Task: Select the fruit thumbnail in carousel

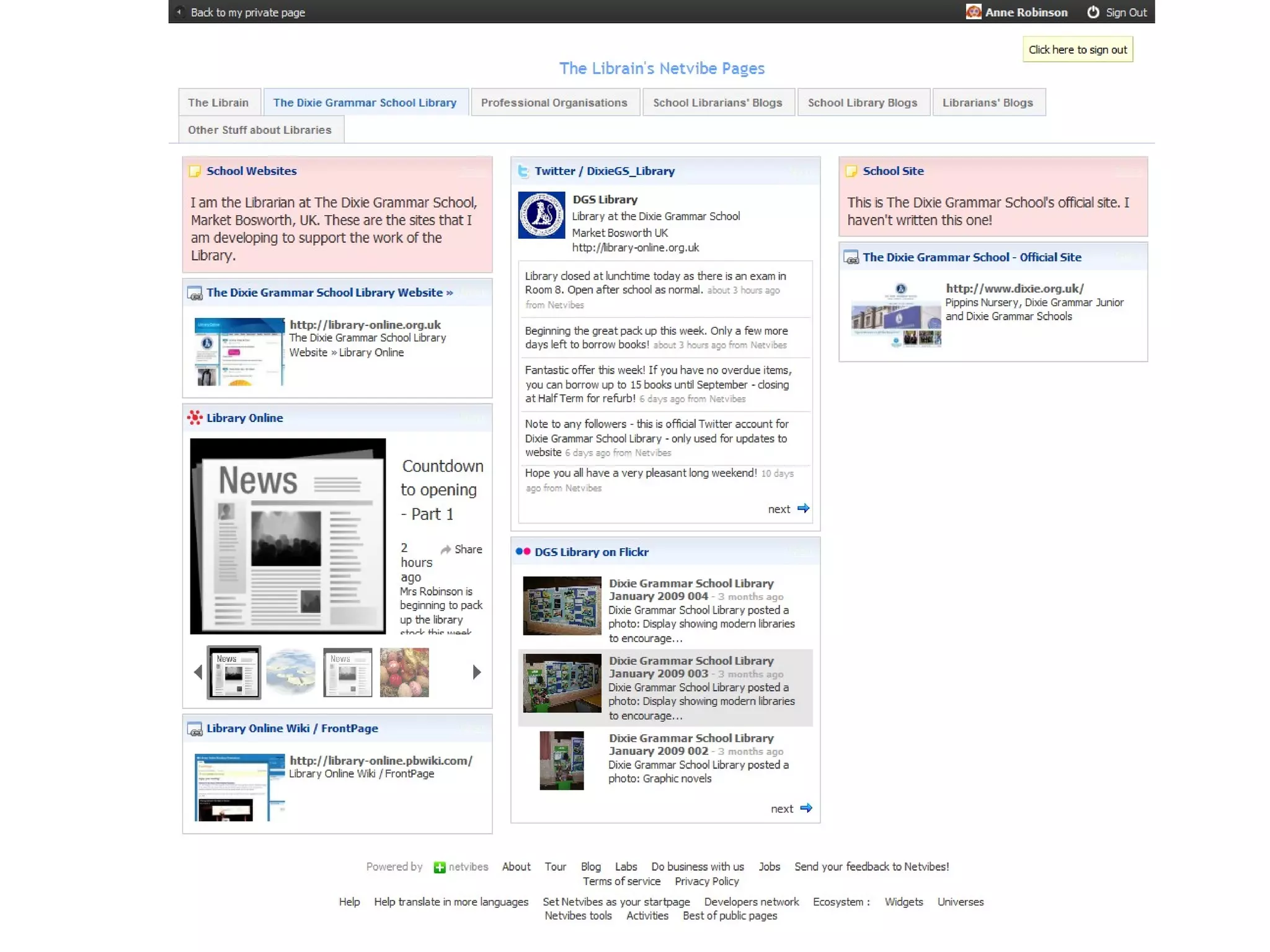Action: [x=404, y=672]
